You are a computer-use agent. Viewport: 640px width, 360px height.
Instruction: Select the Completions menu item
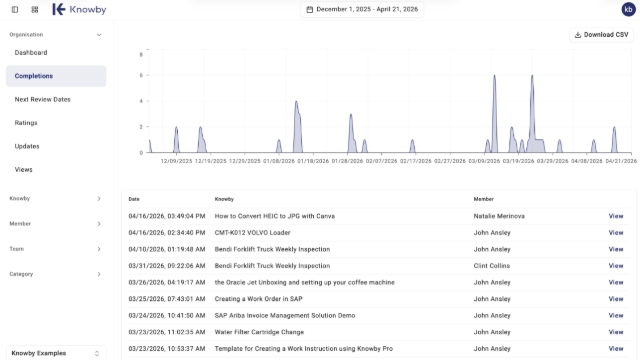tap(56, 76)
